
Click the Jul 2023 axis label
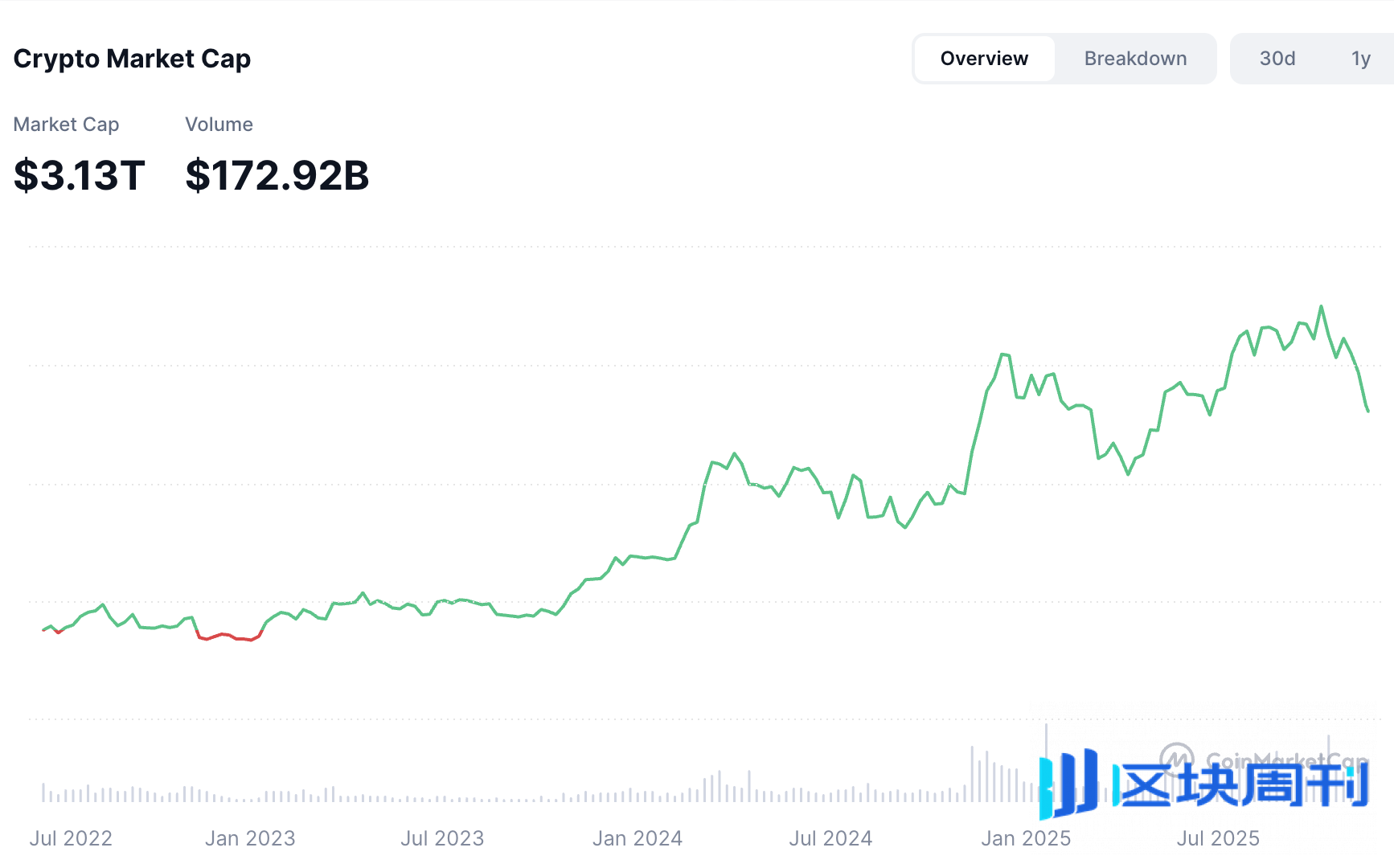442,838
